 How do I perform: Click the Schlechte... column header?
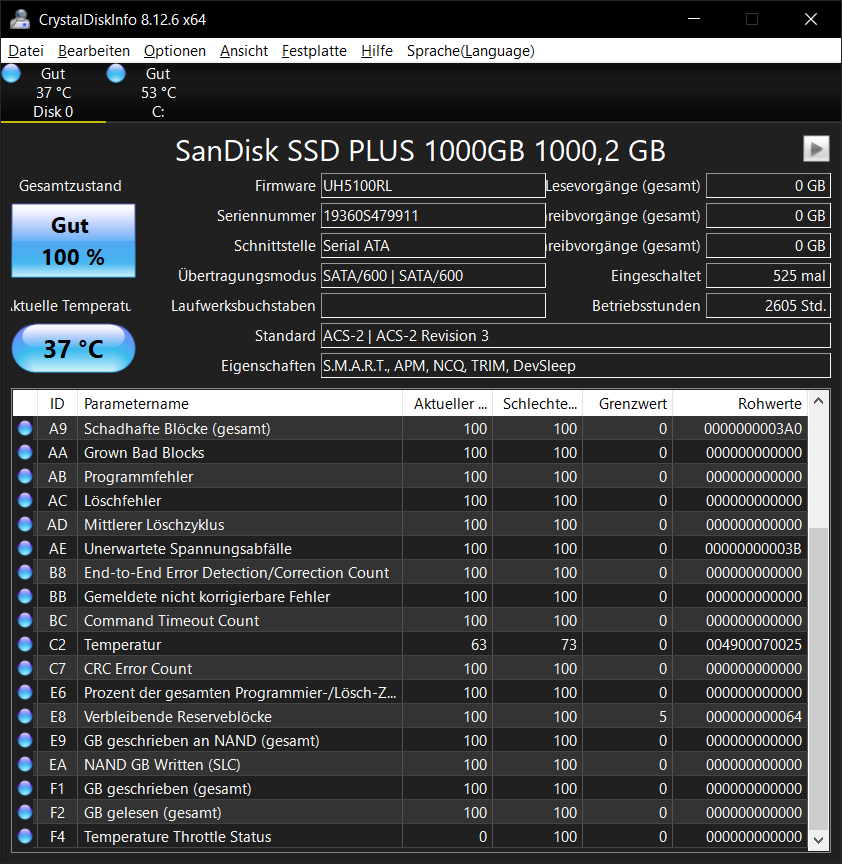(x=537, y=404)
